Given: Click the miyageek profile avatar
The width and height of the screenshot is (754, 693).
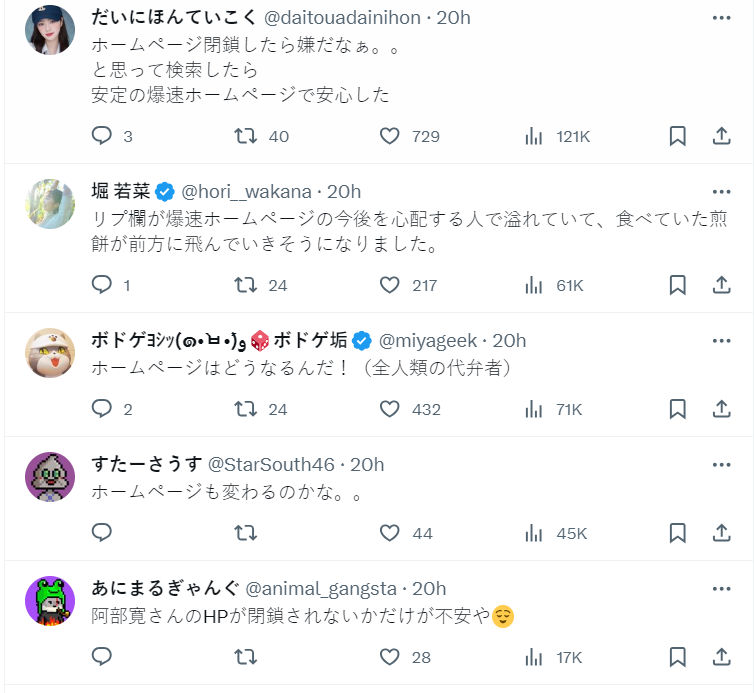Looking at the screenshot, I should click(x=49, y=352).
